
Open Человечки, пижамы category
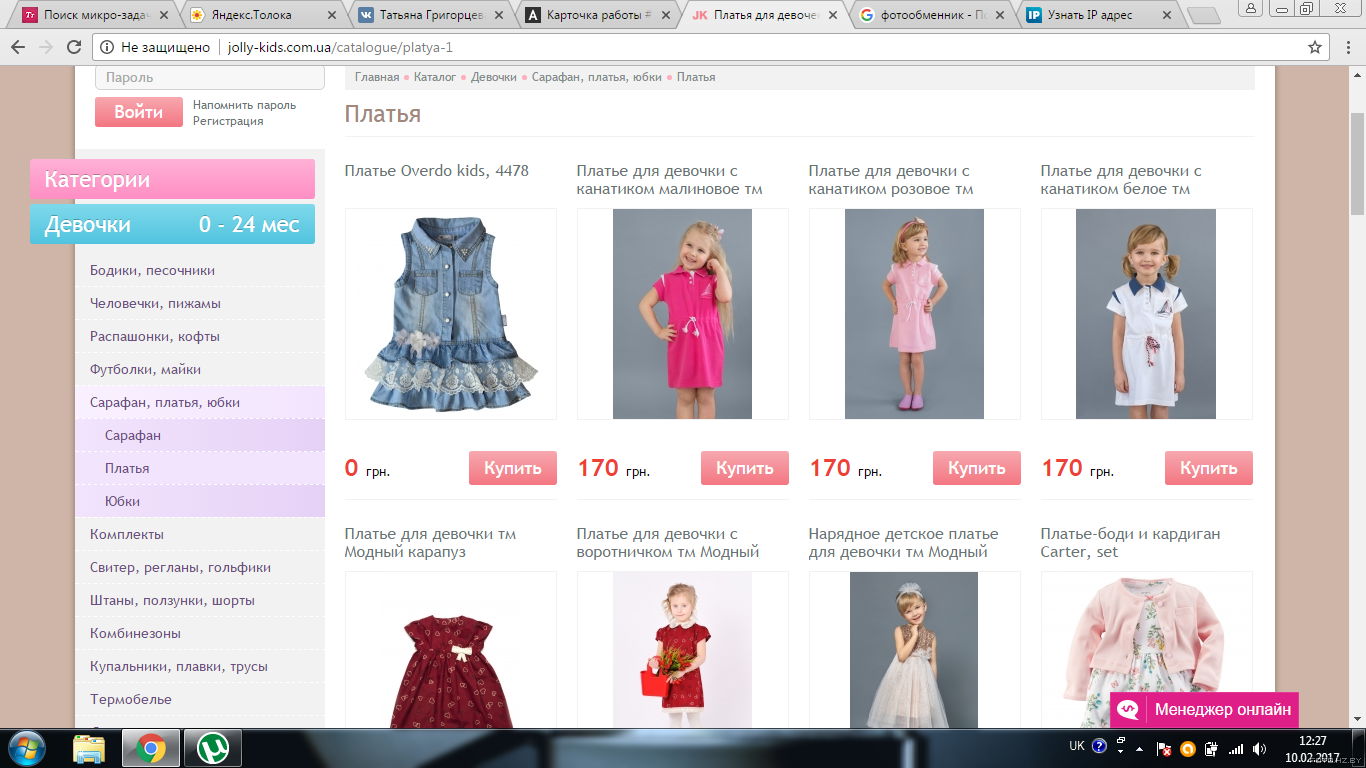200,303
